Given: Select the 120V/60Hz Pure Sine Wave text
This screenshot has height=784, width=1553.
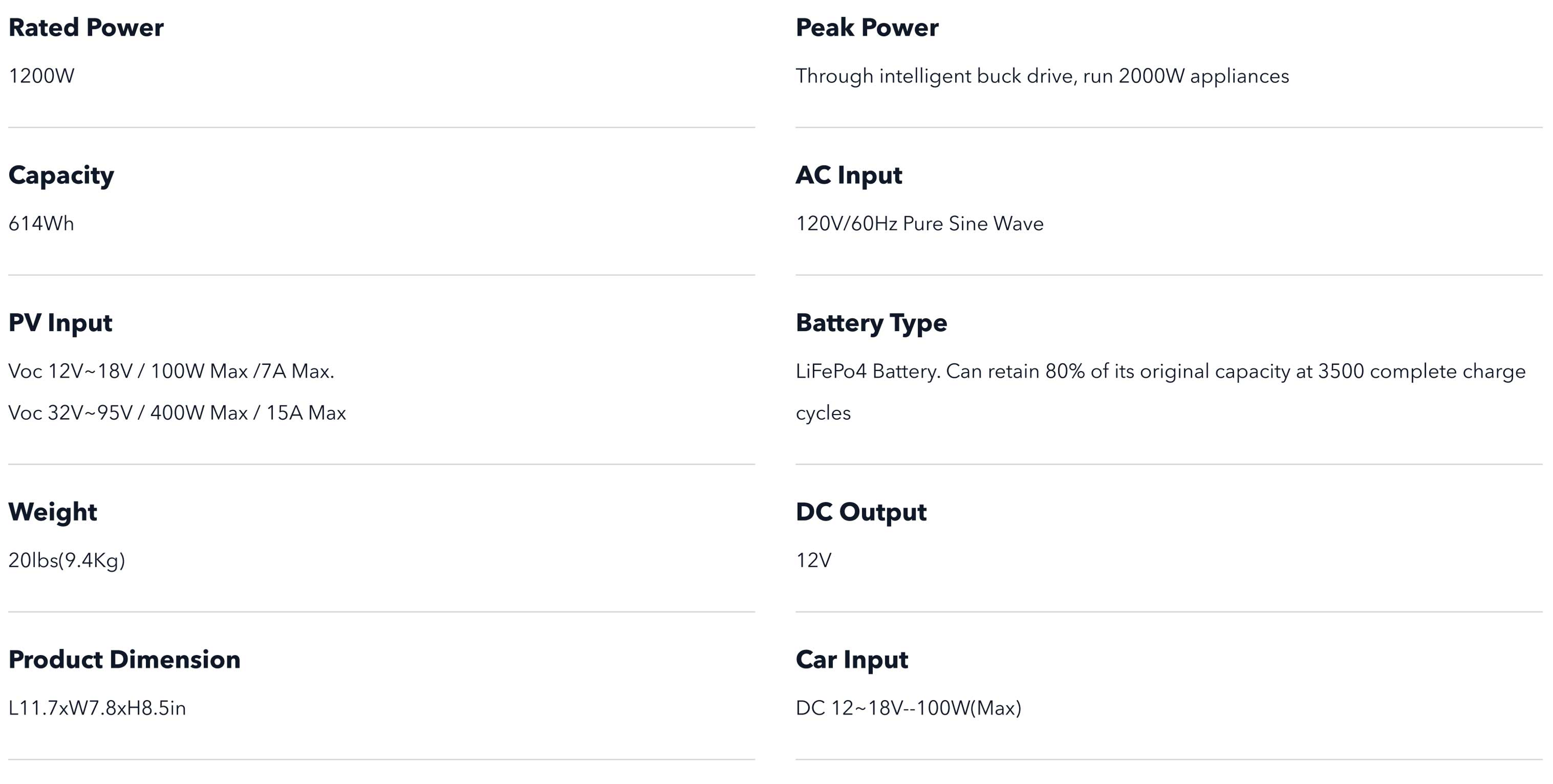Looking at the screenshot, I should [x=919, y=224].
